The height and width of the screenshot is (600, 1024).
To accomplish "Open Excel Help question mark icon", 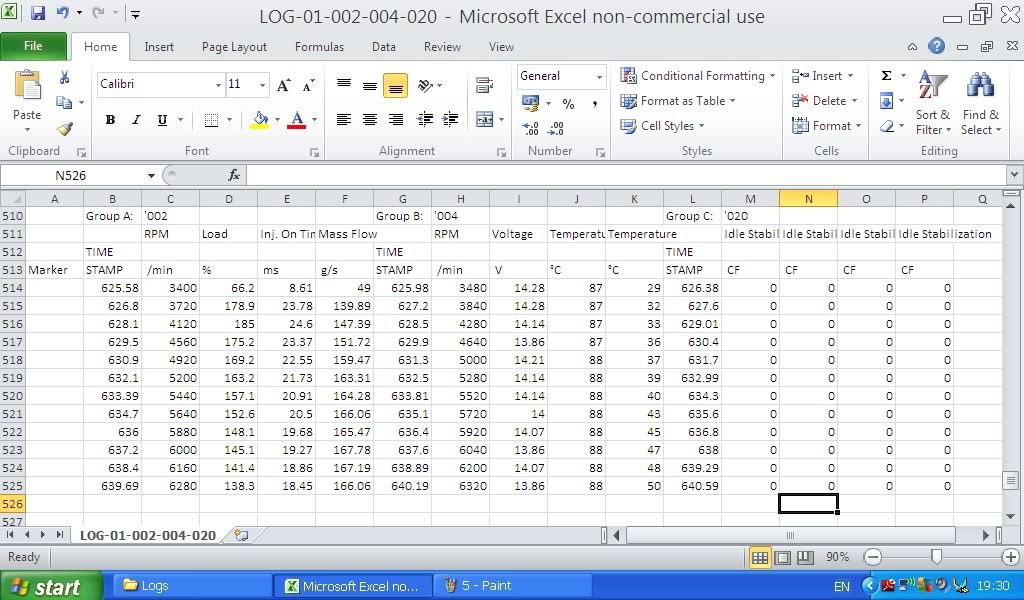I will point(936,46).
